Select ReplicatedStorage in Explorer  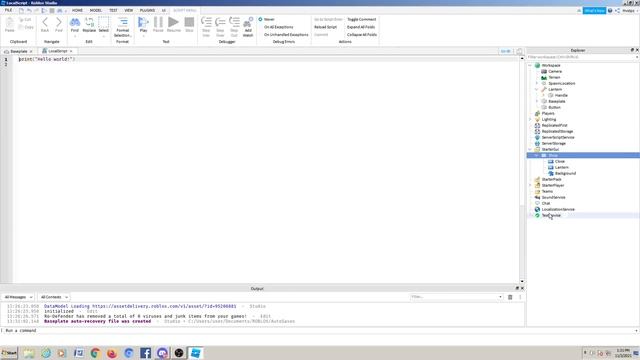point(557,131)
